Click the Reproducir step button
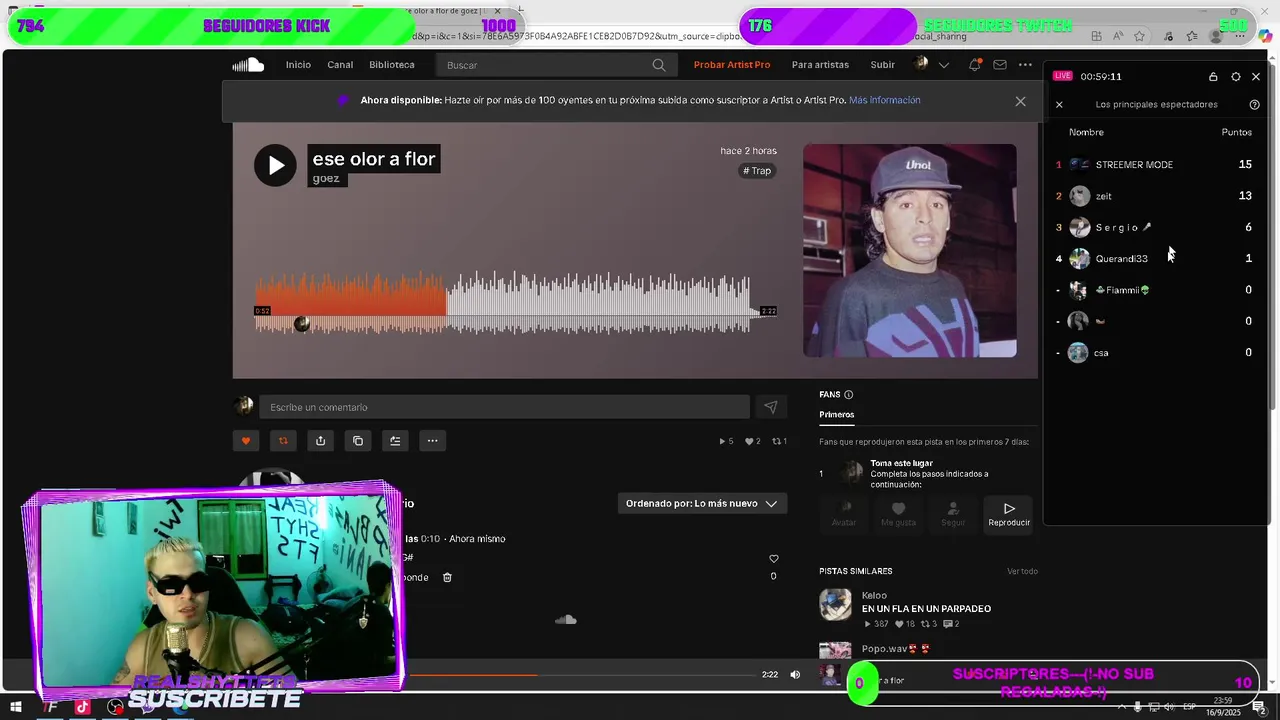 (1009, 514)
